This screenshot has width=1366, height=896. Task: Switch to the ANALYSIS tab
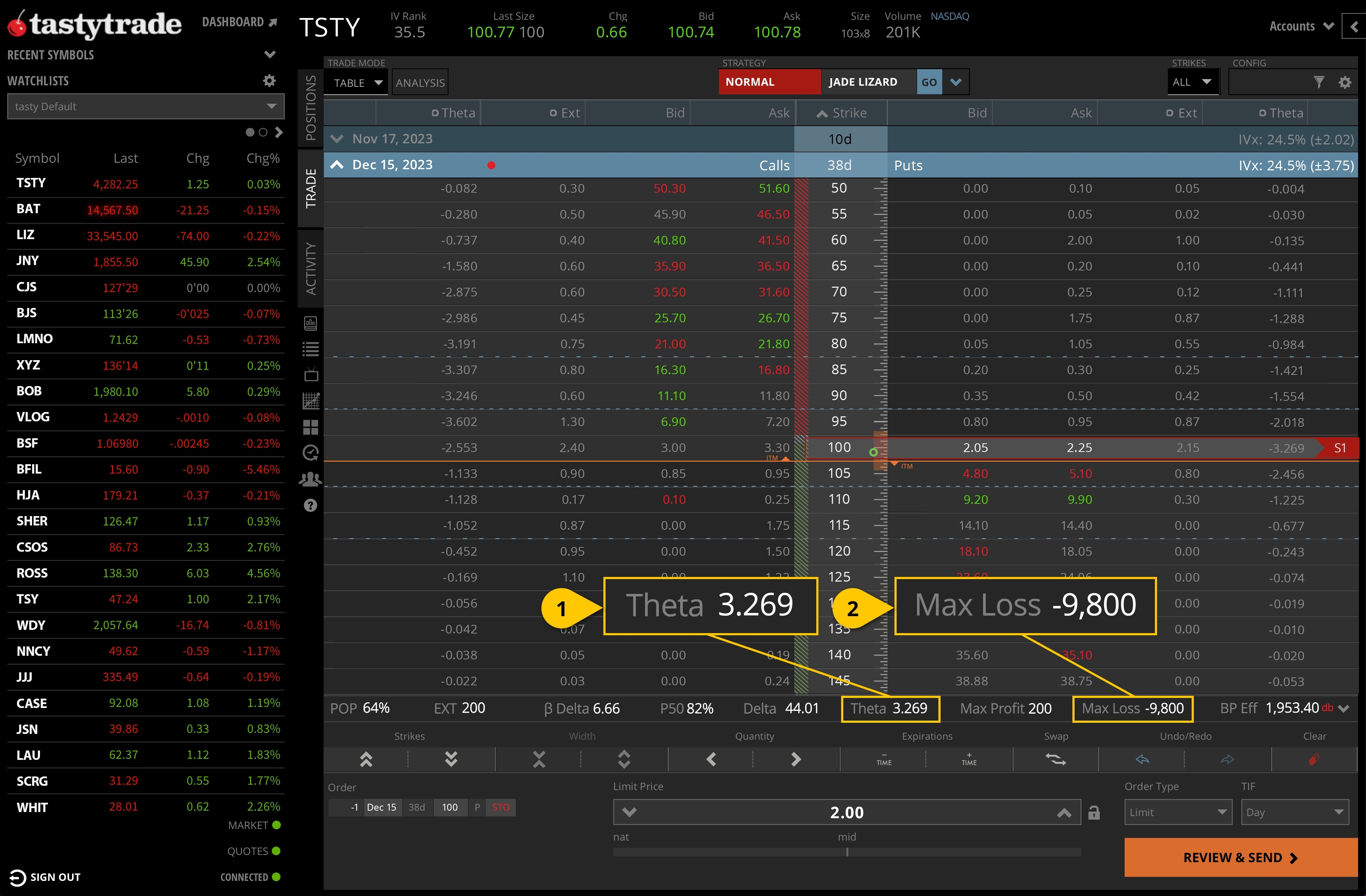tap(420, 82)
